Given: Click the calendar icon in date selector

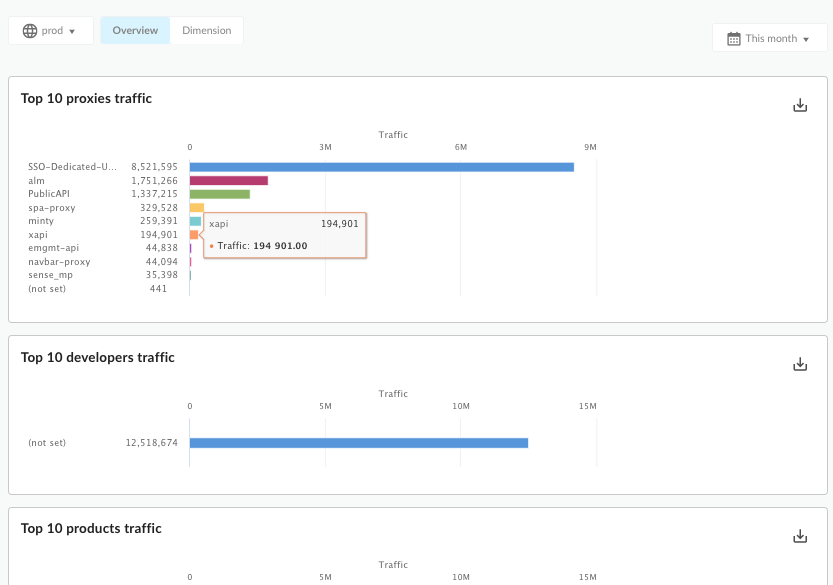Looking at the screenshot, I should 733,39.
